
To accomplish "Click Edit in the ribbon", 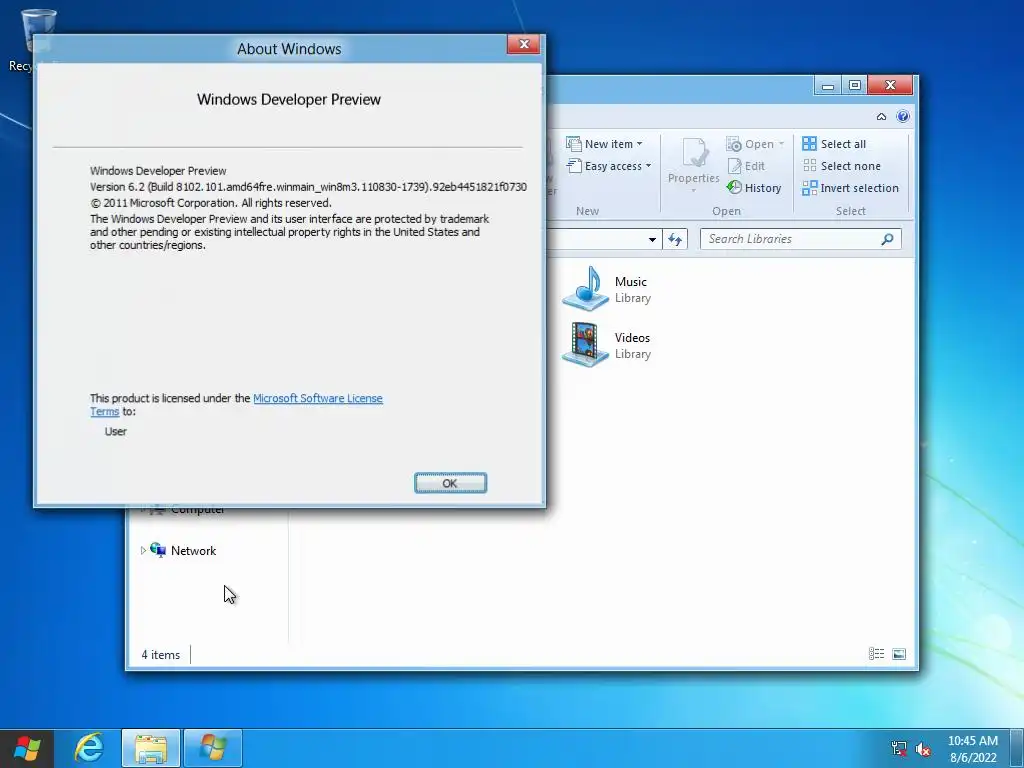I will tap(746, 166).
